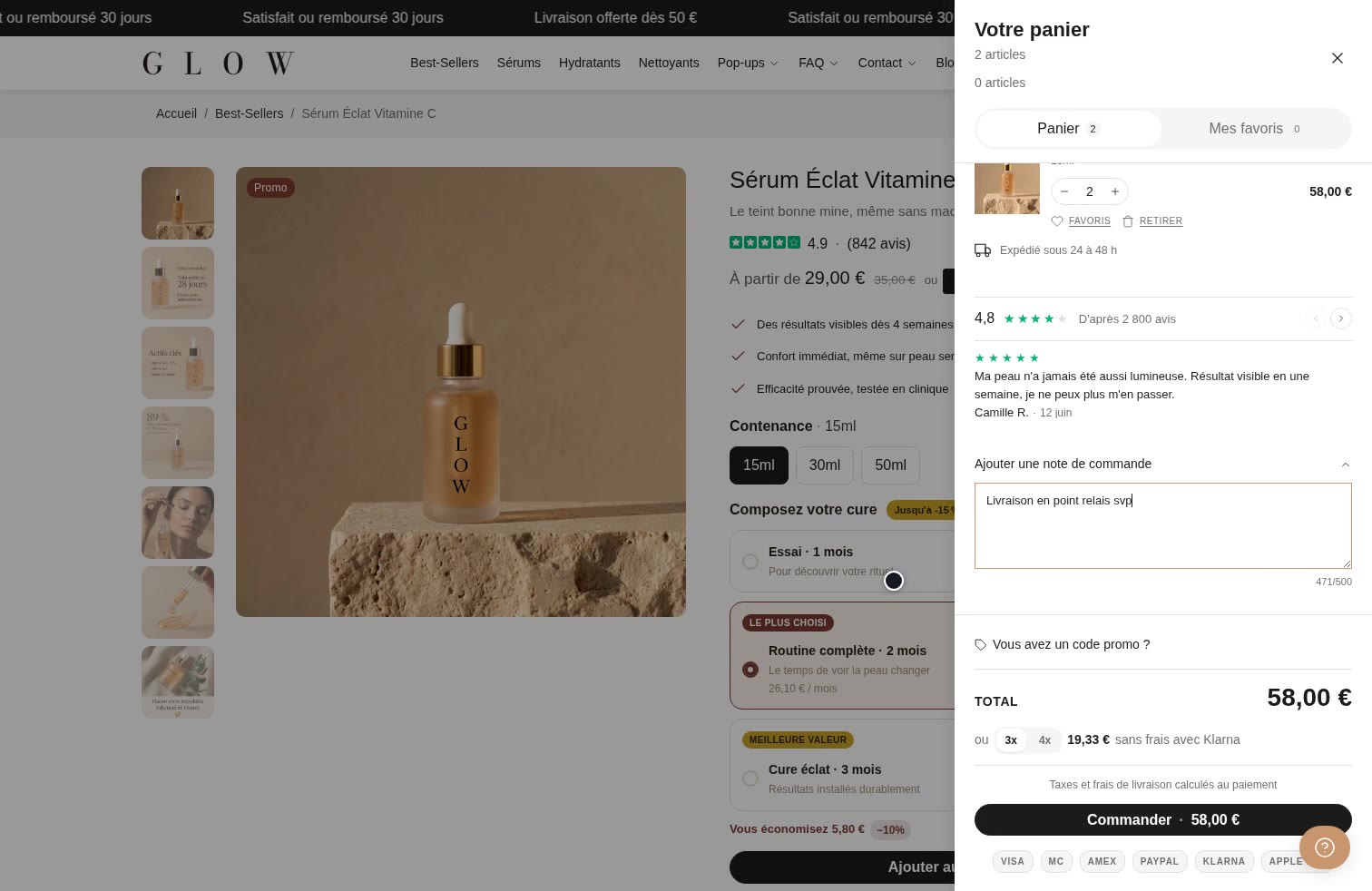Expand the FAQ navigation dropdown
This screenshot has width=1372, height=891.
[x=818, y=63]
